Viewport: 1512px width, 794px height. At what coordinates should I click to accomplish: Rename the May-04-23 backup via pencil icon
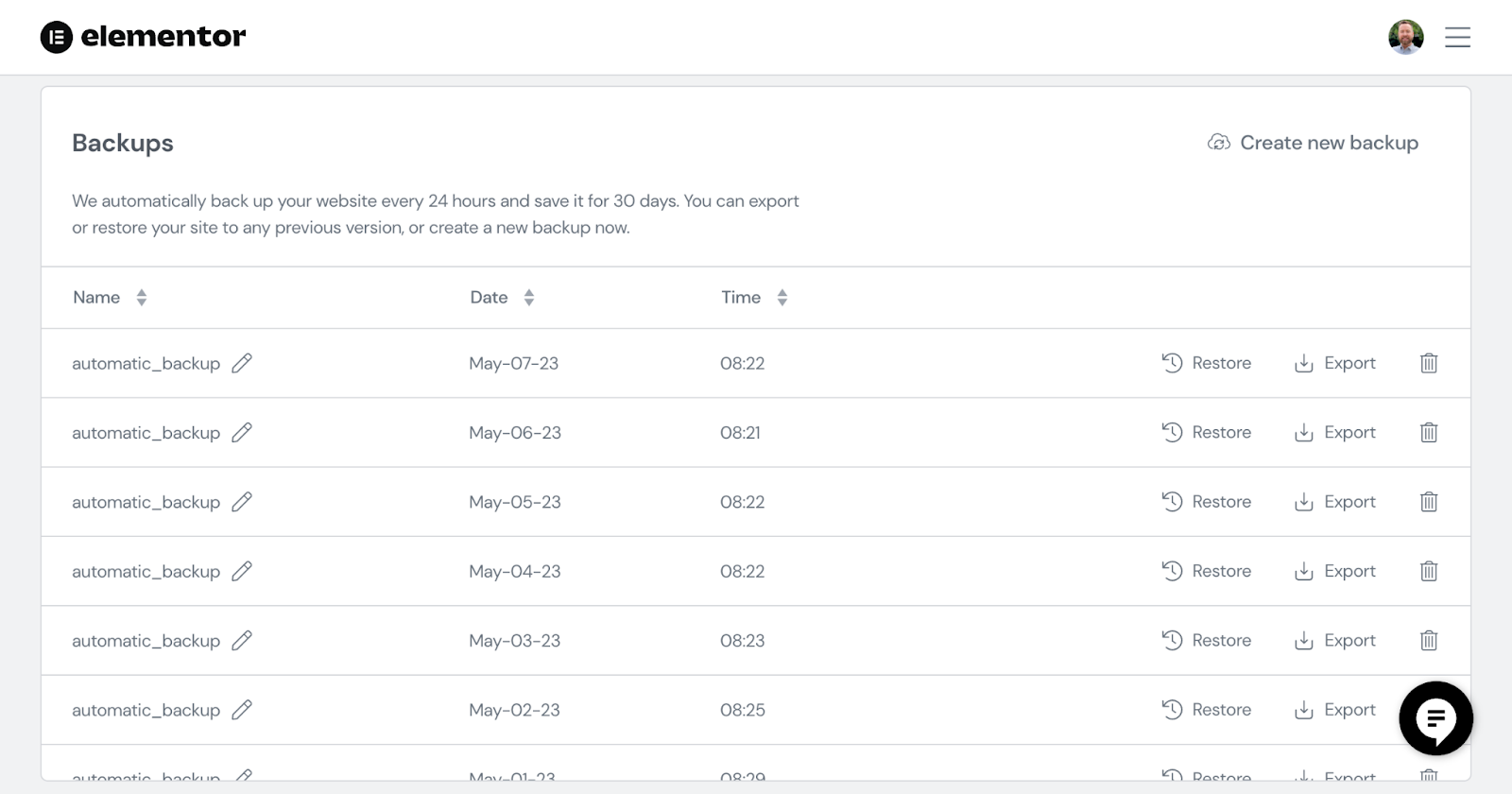coord(242,571)
